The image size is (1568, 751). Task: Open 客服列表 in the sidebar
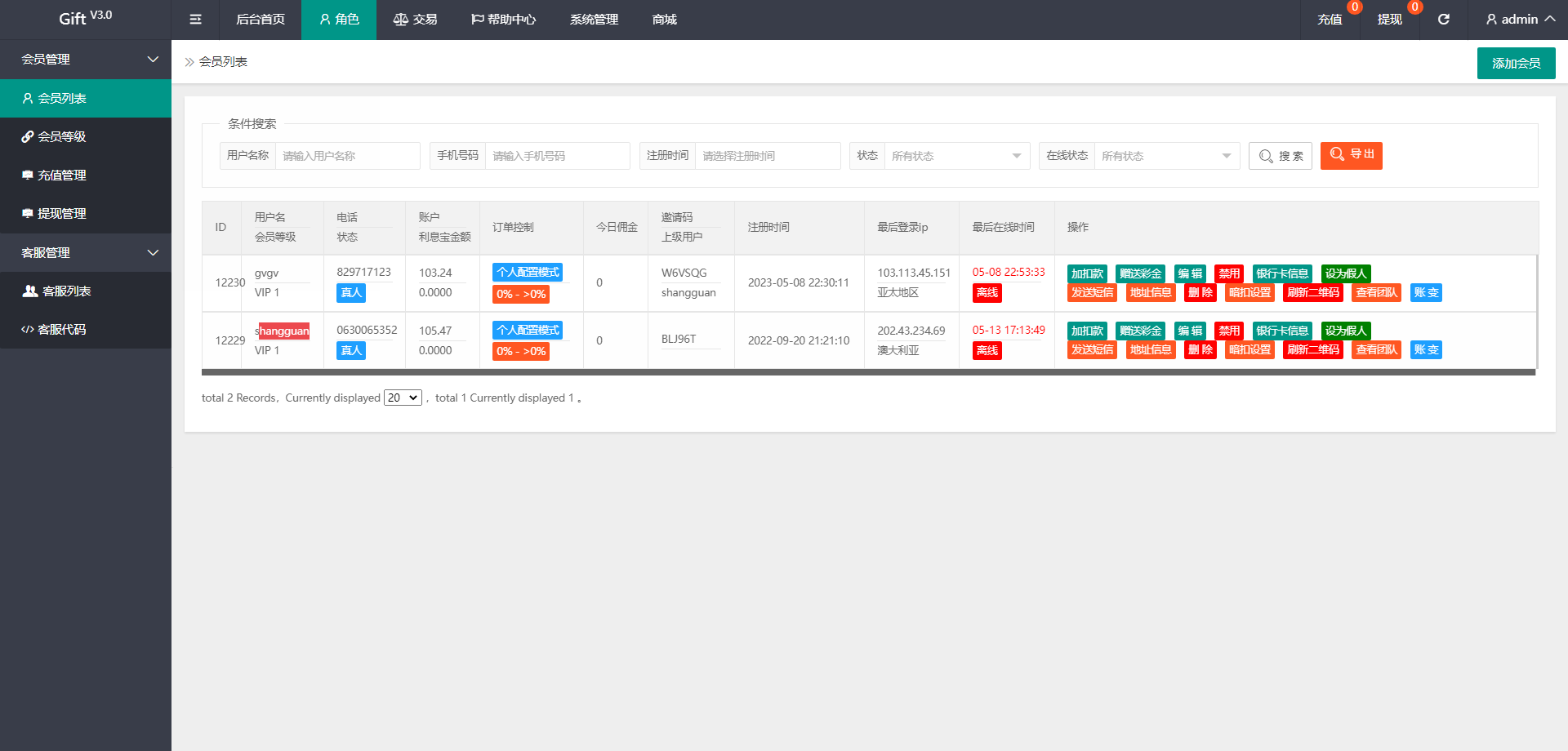point(66,291)
